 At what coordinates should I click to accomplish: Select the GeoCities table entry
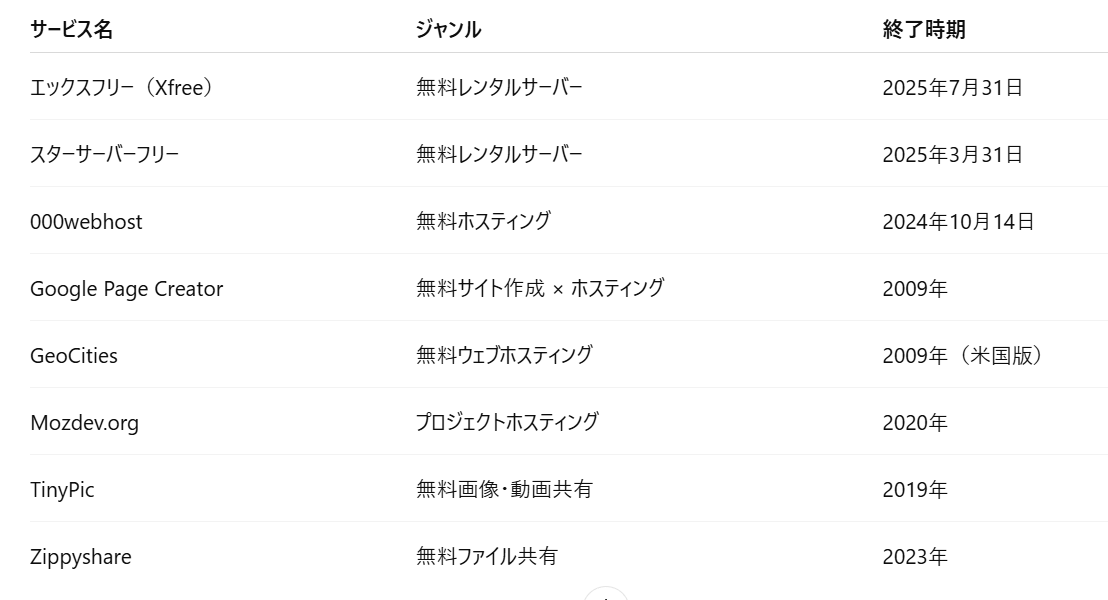[74, 356]
